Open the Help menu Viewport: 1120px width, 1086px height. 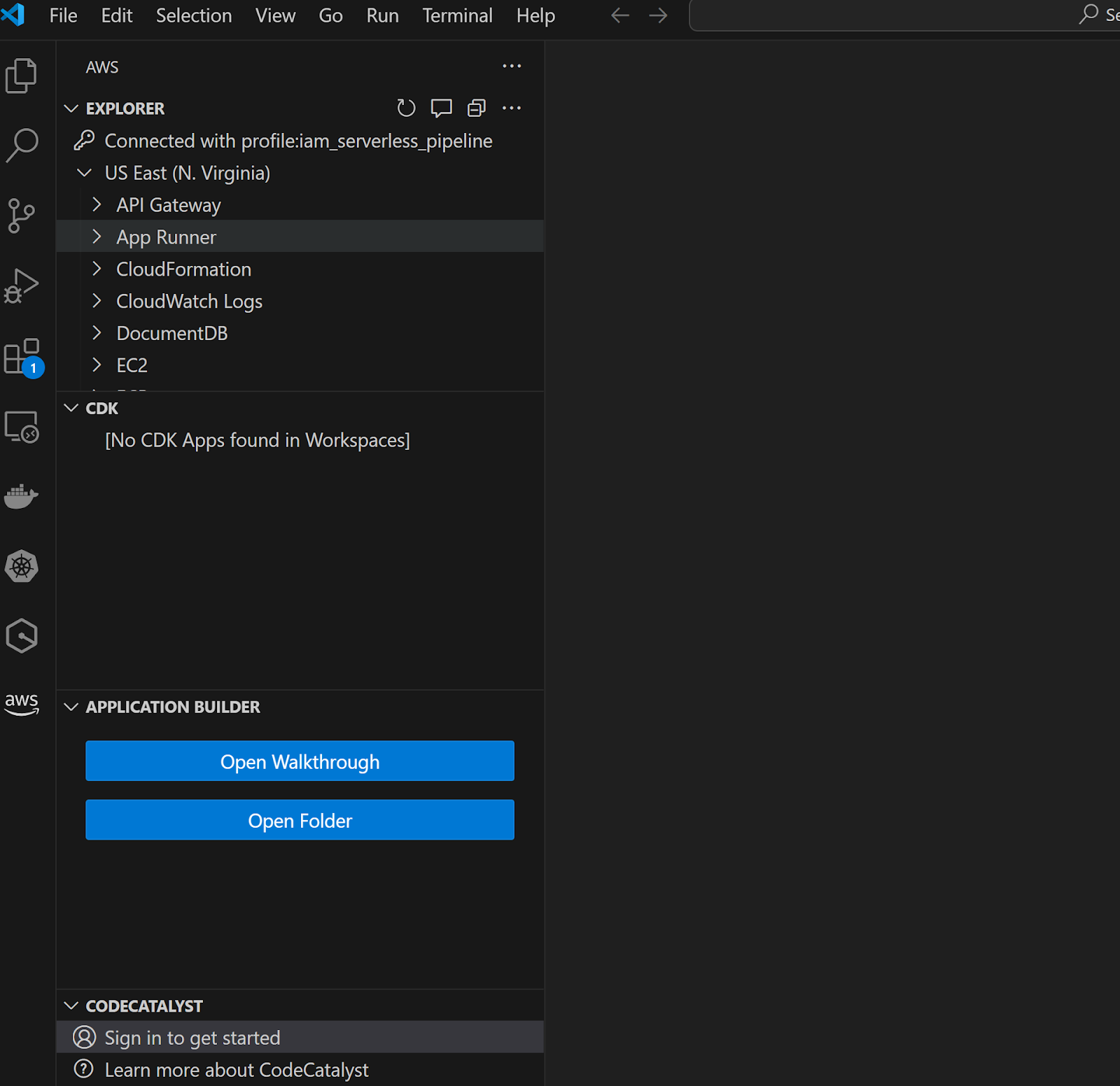(535, 15)
